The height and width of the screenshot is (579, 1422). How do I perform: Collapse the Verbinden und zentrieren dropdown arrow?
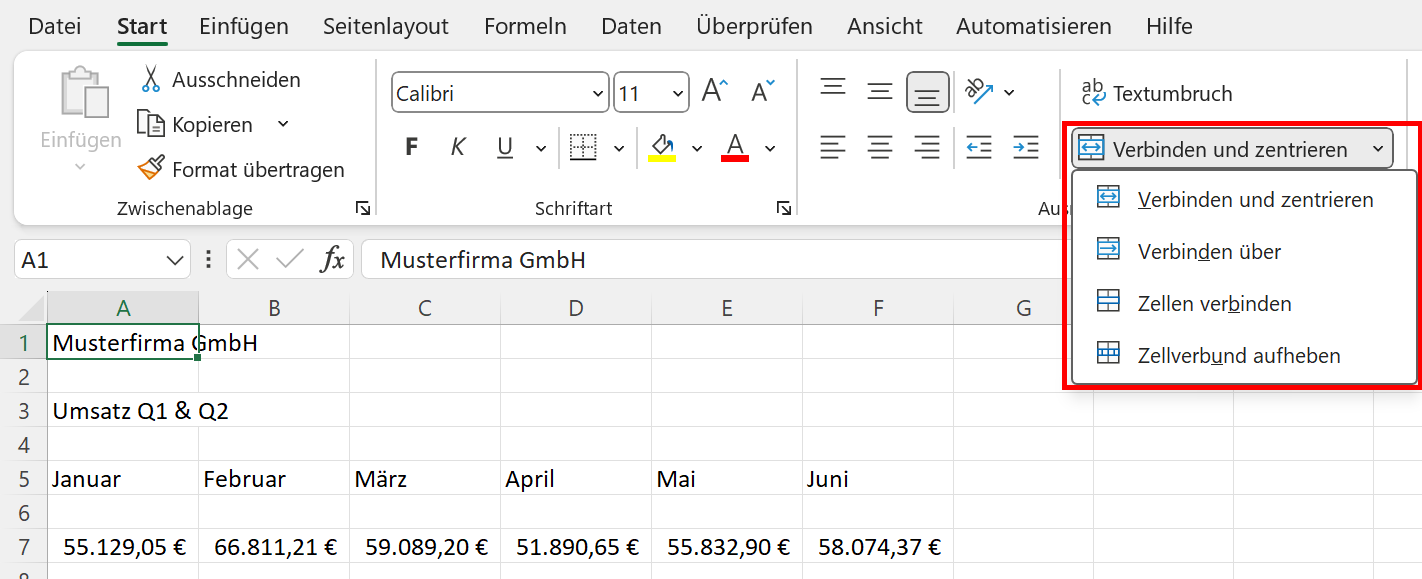tap(1378, 149)
